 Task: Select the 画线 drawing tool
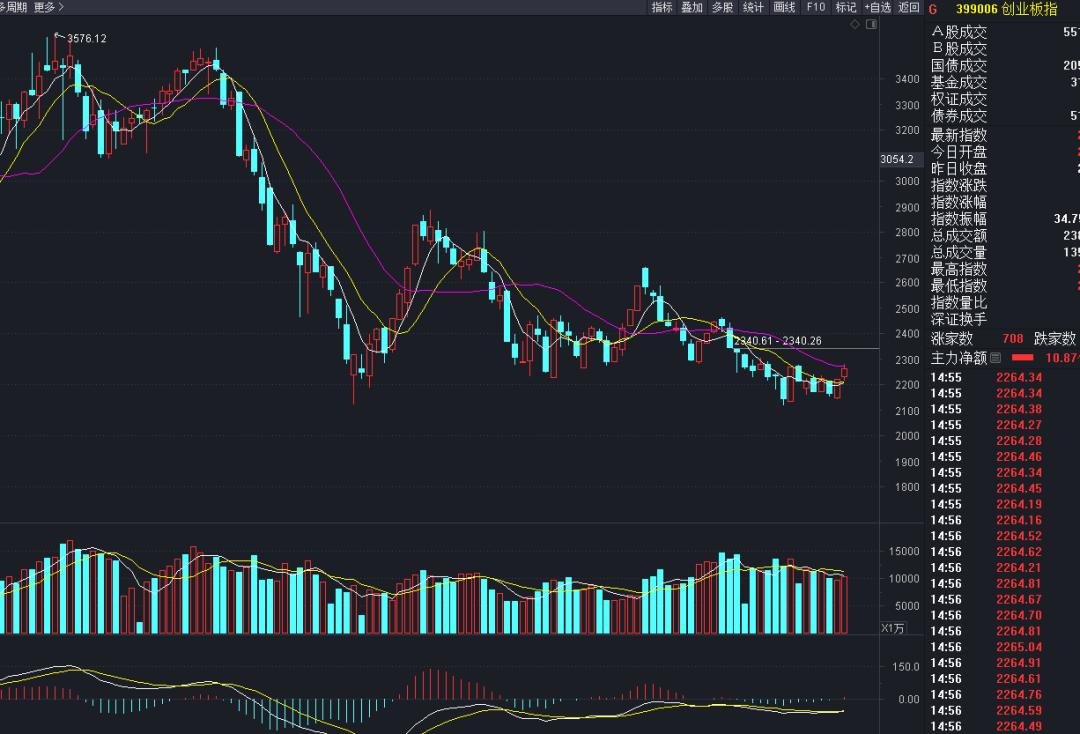(x=784, y=7)
